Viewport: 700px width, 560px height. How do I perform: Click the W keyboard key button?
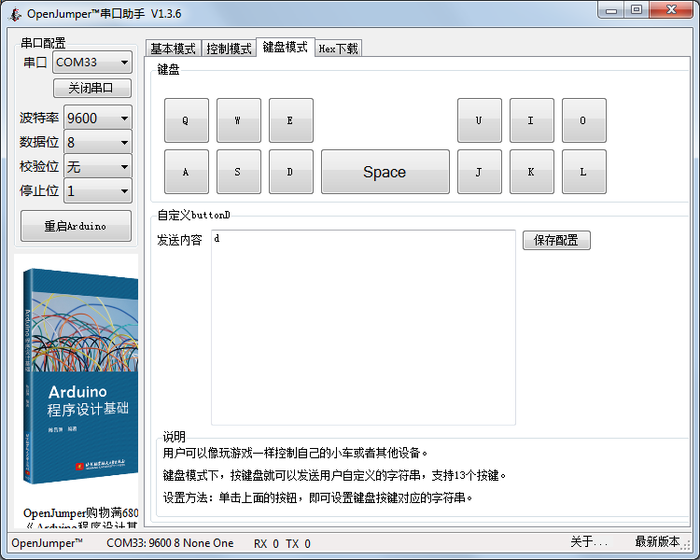[238, 121]
